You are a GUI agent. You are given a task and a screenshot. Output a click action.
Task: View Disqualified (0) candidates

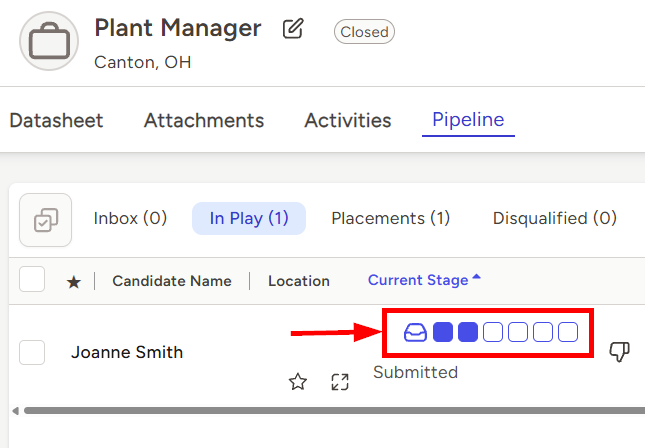(555, 218)
